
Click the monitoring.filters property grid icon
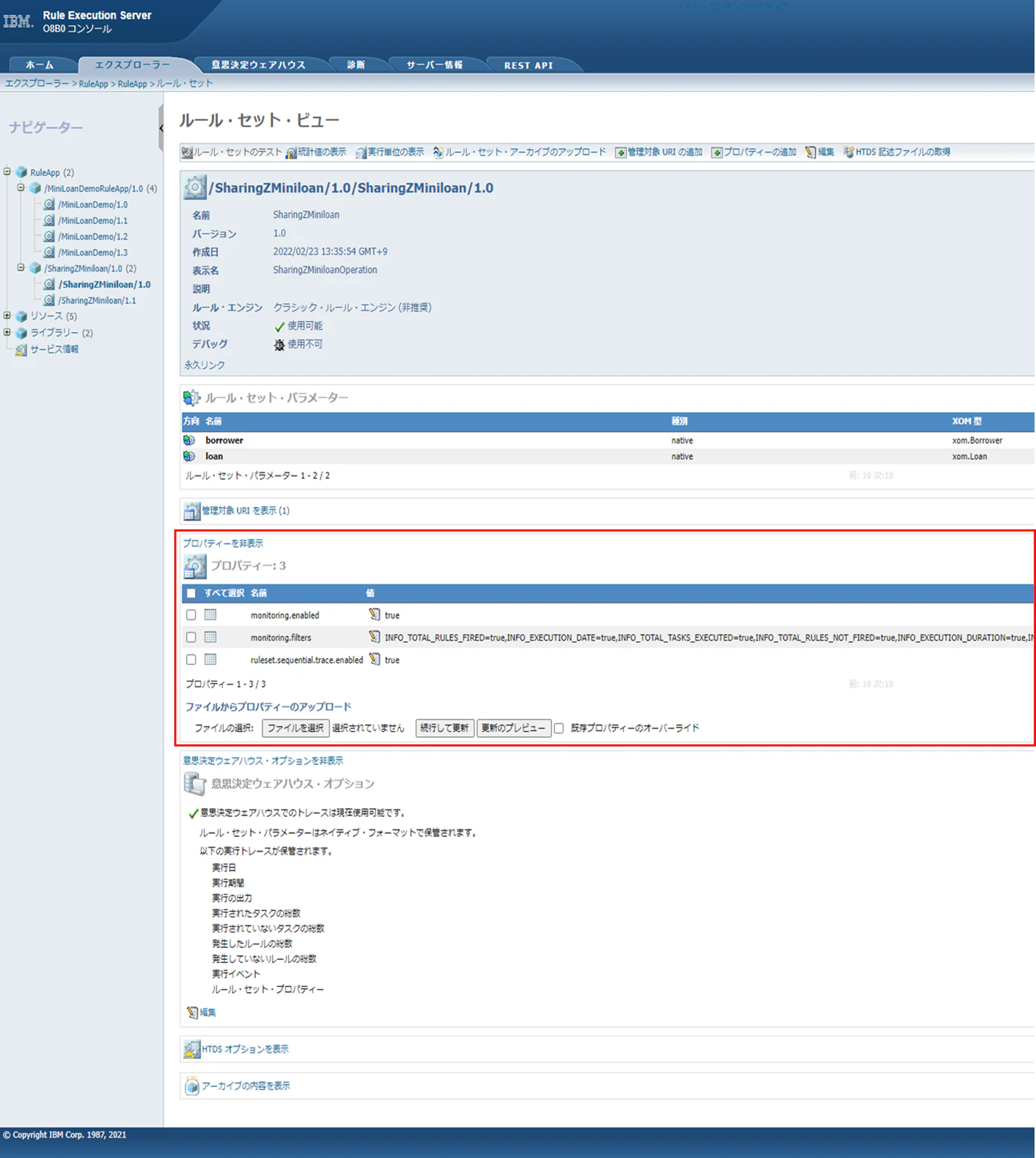[210, 637]
